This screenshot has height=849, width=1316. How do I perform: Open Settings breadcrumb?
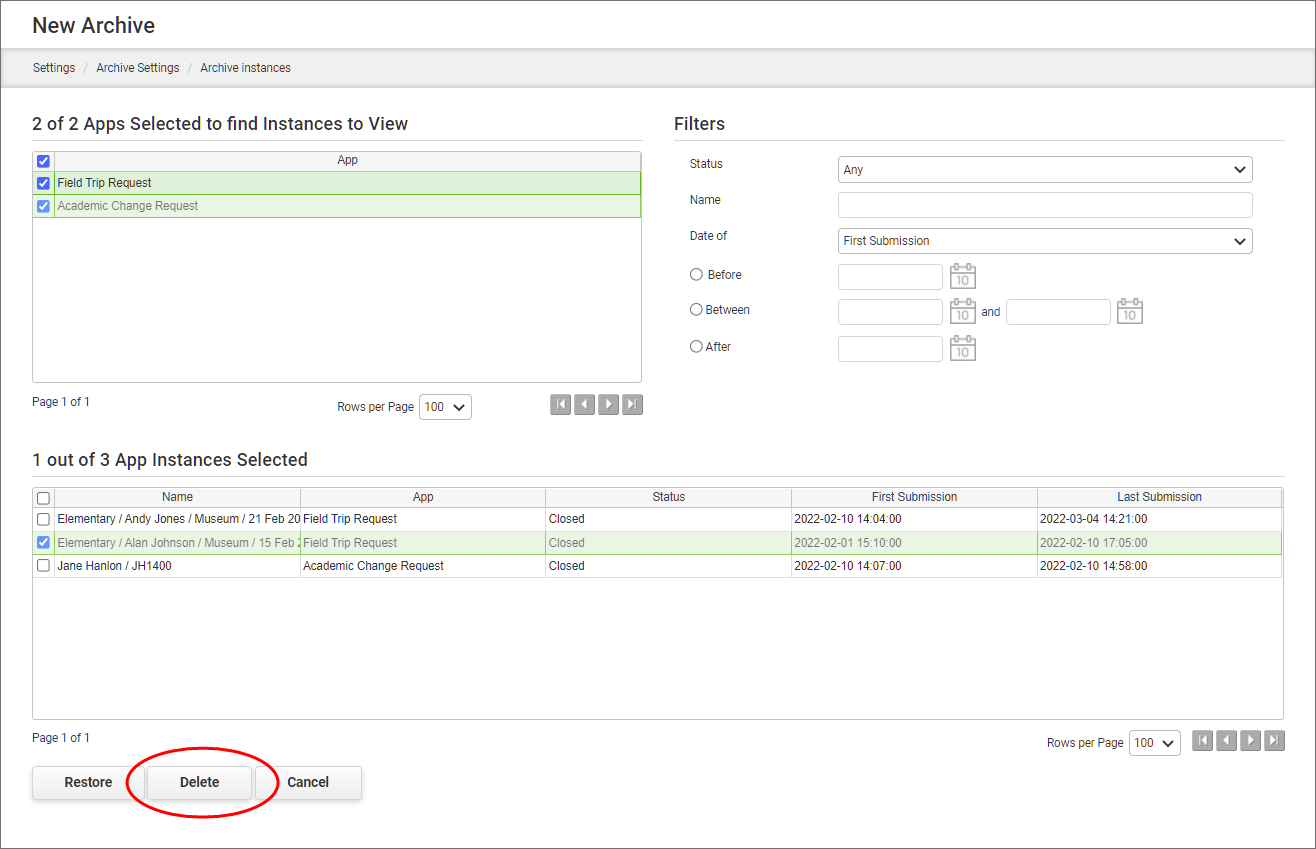(54, 68)
